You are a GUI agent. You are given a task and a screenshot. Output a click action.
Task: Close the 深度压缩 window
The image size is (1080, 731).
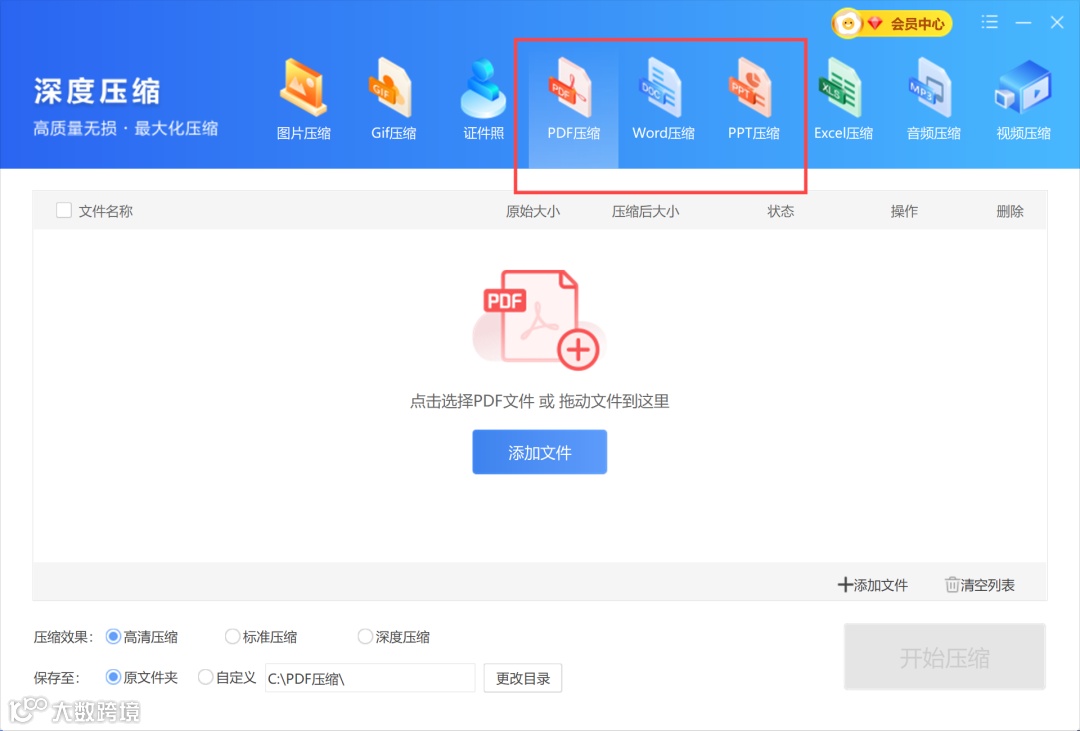click(1057, 23)
